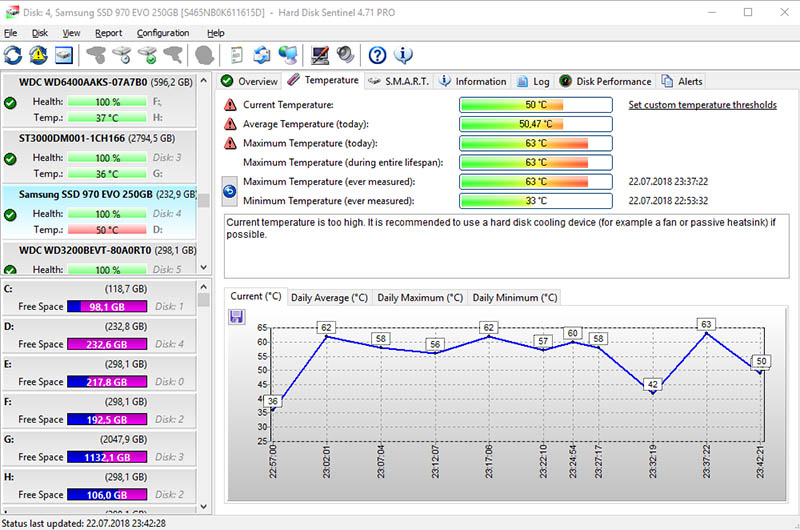Image resolution: width=800 pixels, height=530 pixels.
Task: Click the blue info 'i' toolbar icon
Action: pos(403,54)
